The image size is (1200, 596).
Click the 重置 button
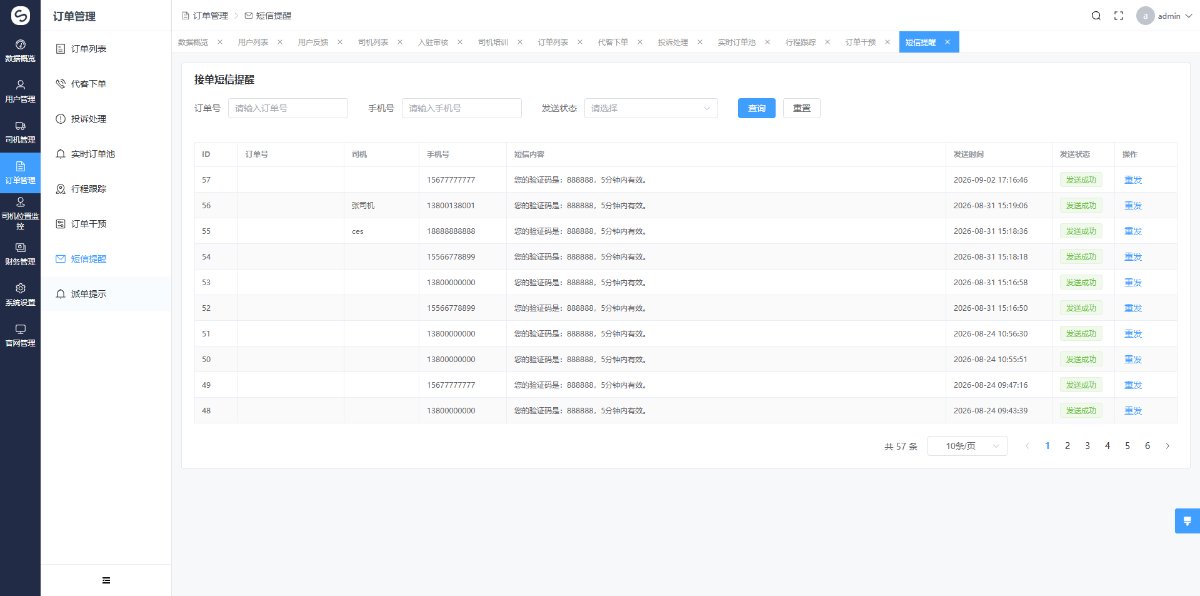802,108
